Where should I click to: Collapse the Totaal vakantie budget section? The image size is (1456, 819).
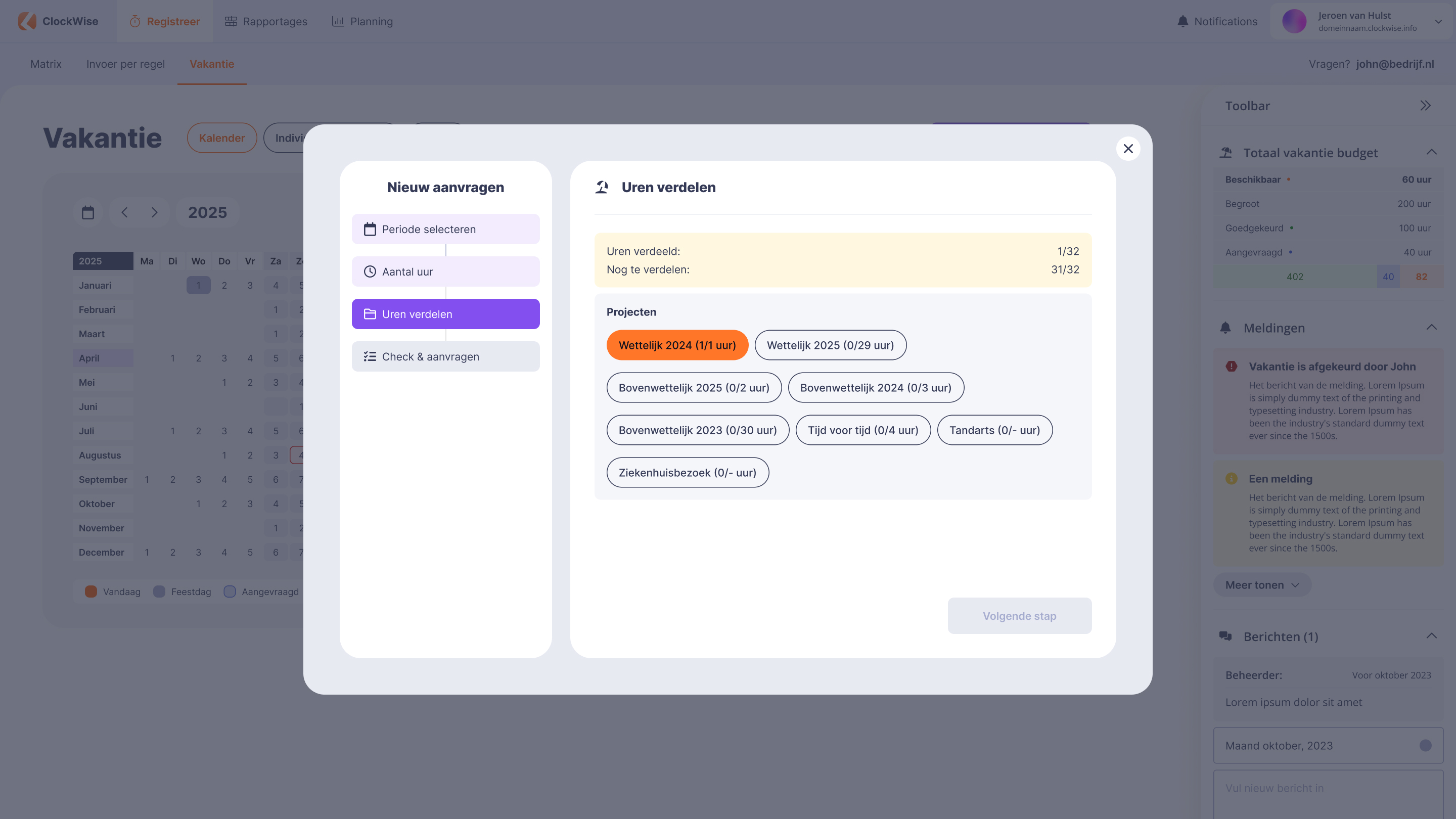coord(1431,153)
